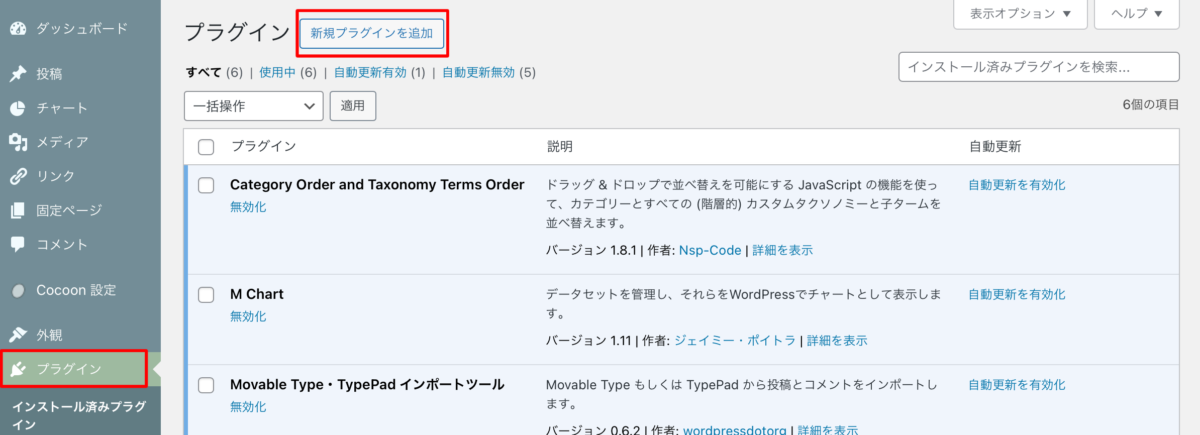1200x435 pixels.
Task: Open the 一括操作 bulk actions dropdown
Action: [x=254, y=105]
